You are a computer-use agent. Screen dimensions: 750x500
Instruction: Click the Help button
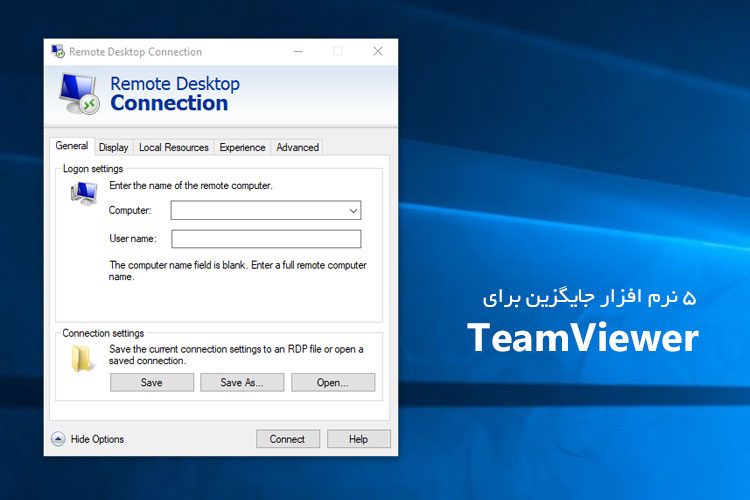(359, 439)
